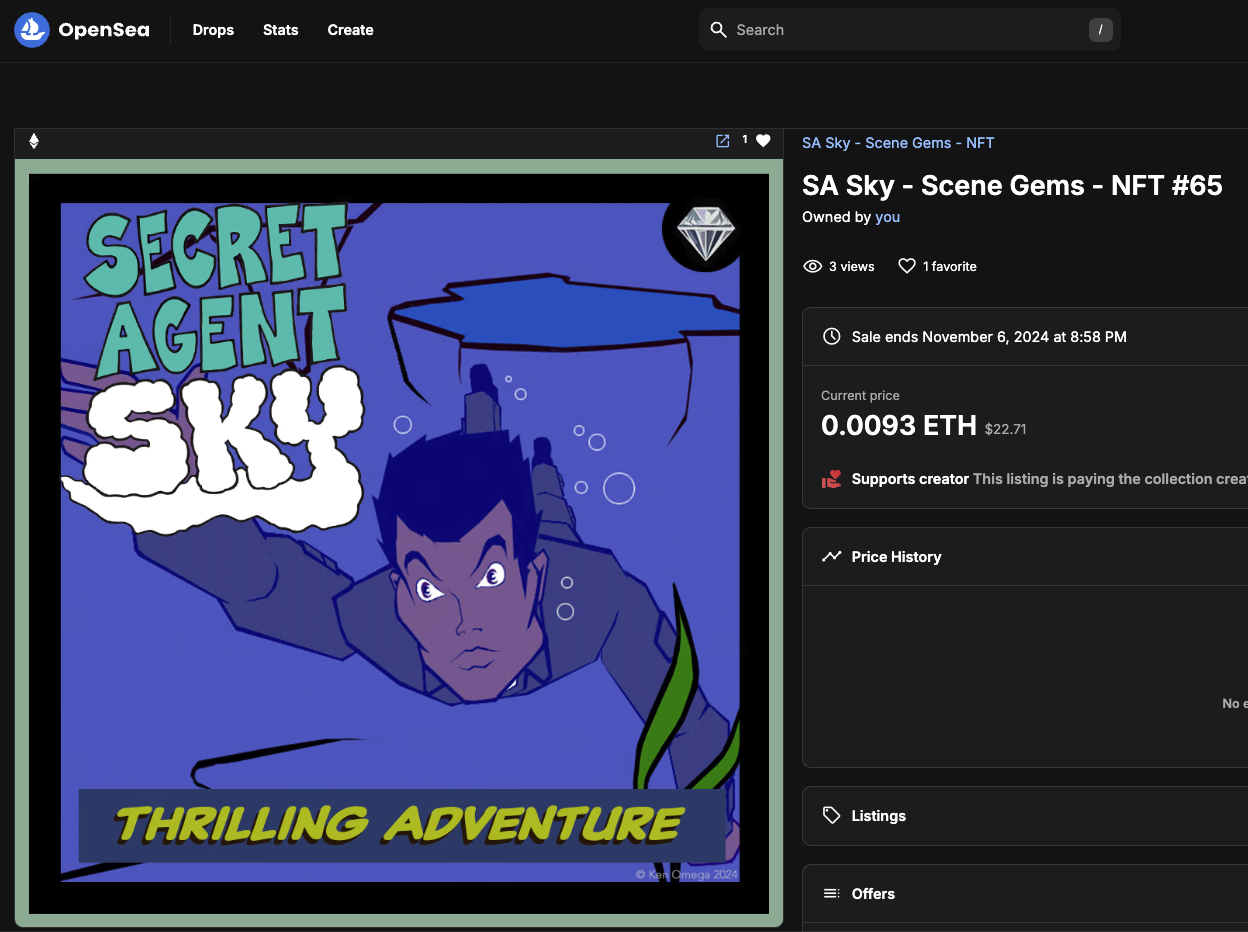
Task: Click the '3 views' count text
Action: click(852, 267)
